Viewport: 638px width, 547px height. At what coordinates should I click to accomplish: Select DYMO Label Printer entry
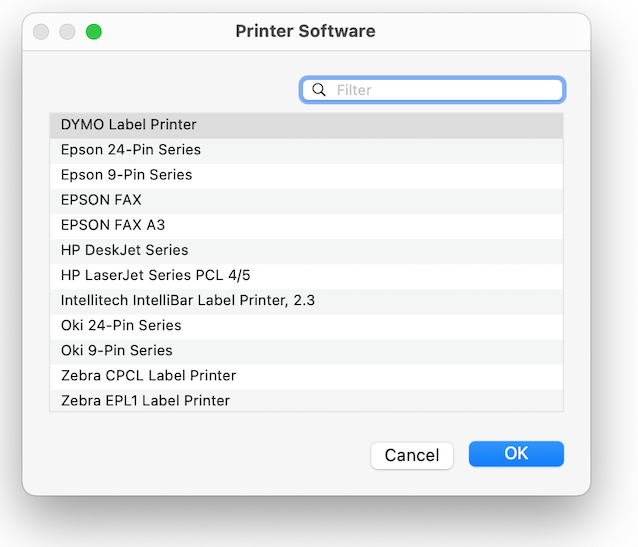pos(306,125)
